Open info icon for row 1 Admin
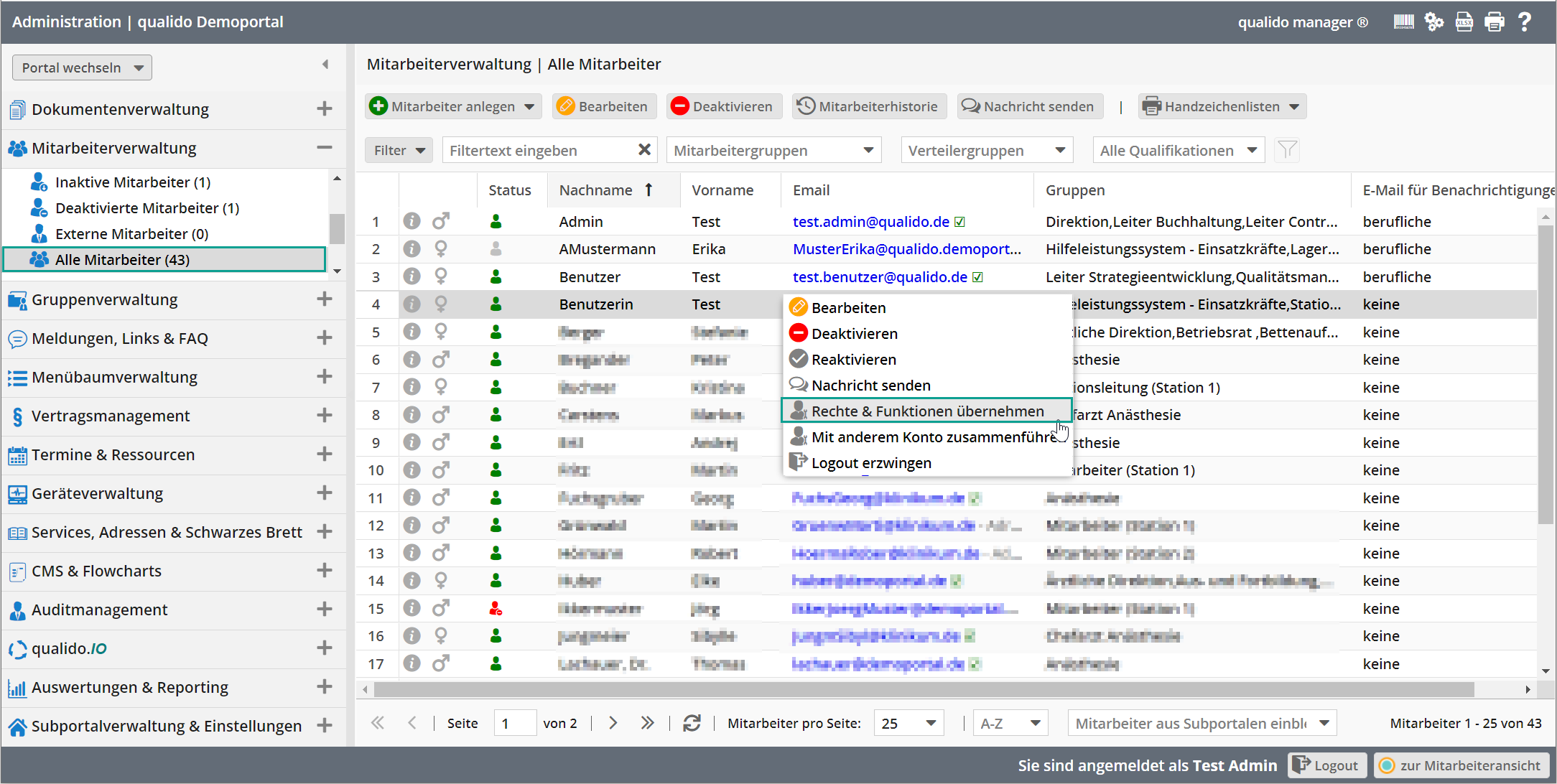1557x784 pixels. click(x=412, y=221)
